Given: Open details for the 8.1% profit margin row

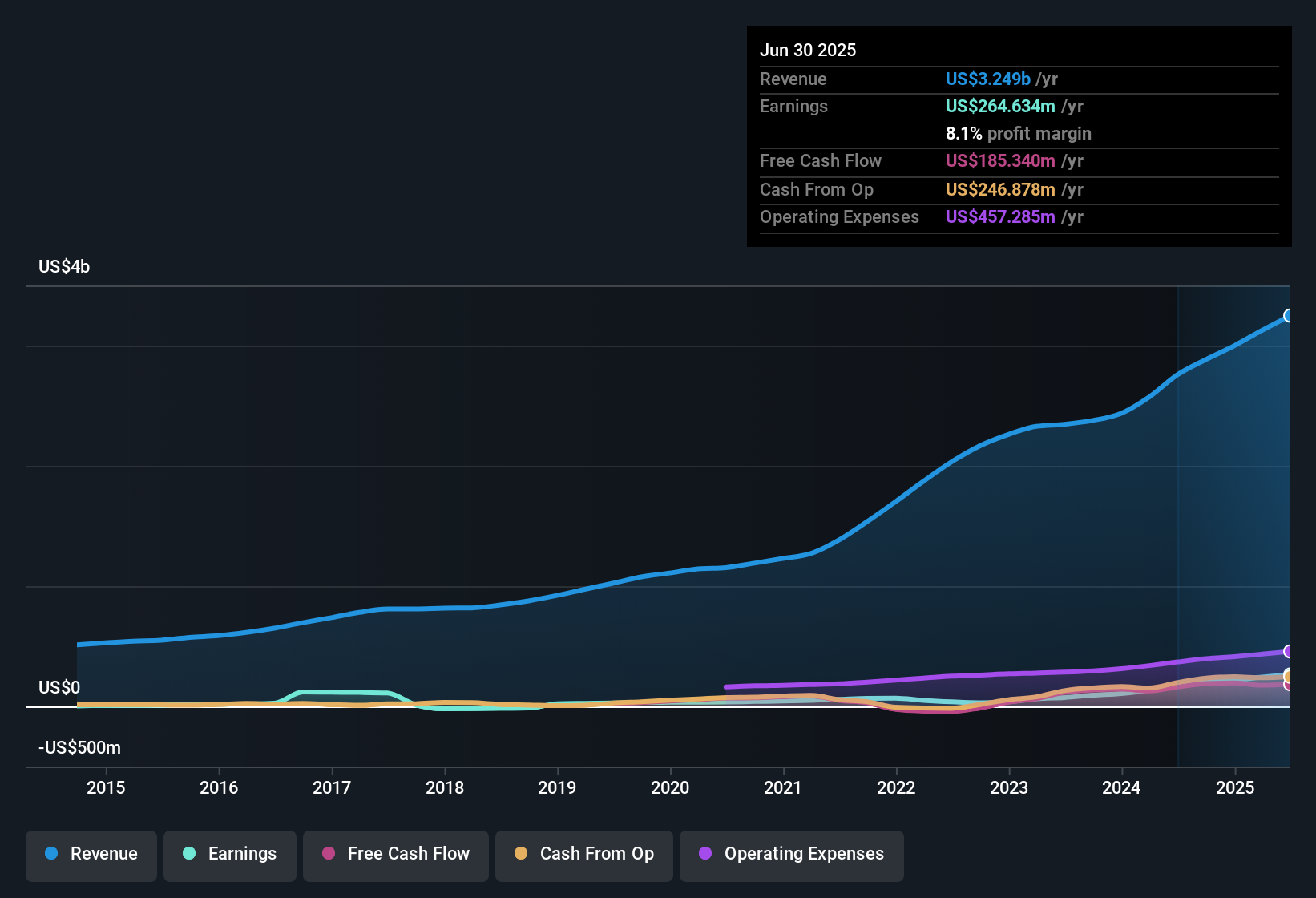Looking at the screenshot, I should pyautogui.click(x=1019, y=134).
